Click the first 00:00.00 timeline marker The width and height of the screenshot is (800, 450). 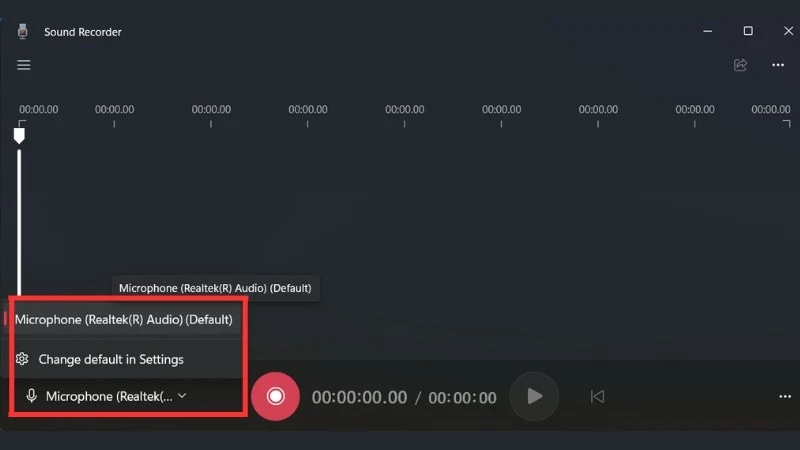point(38,109)
